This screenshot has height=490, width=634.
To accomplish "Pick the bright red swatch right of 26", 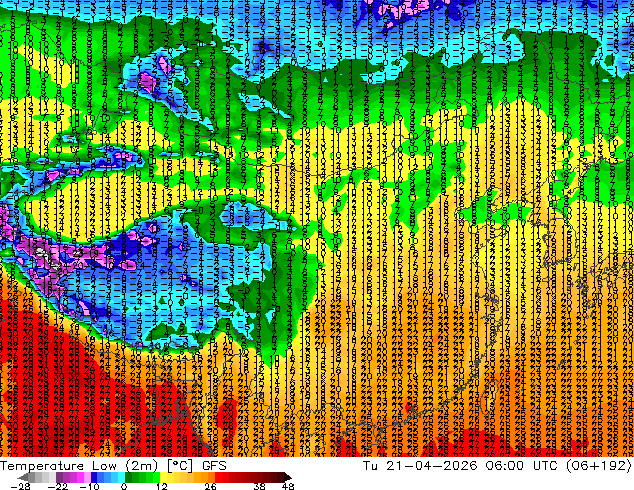I will click(x=218, y=477).
